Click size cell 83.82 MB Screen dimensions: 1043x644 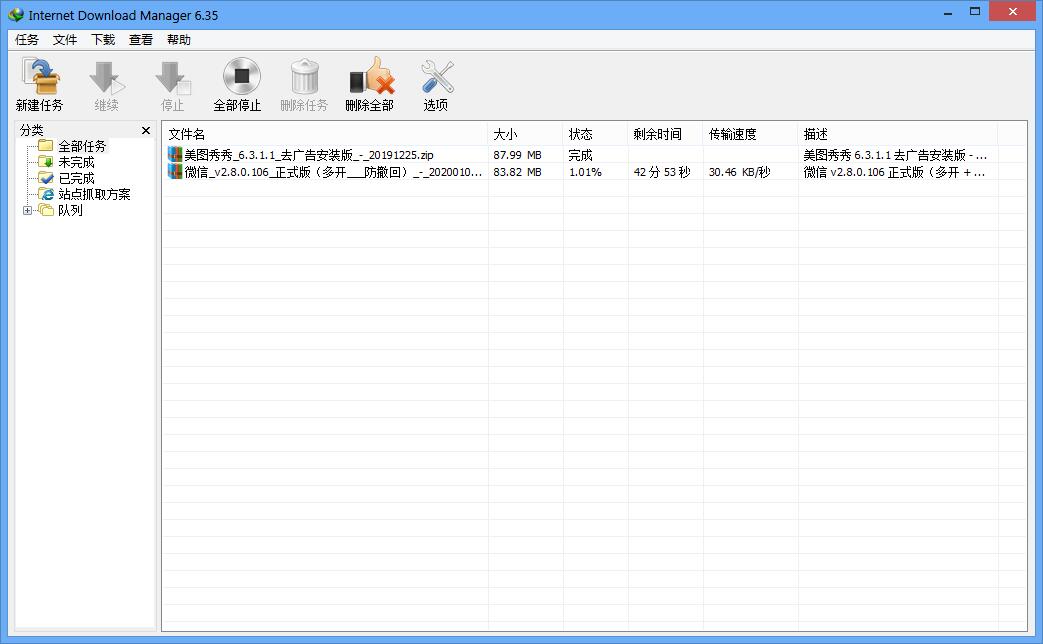pos(518,172)
